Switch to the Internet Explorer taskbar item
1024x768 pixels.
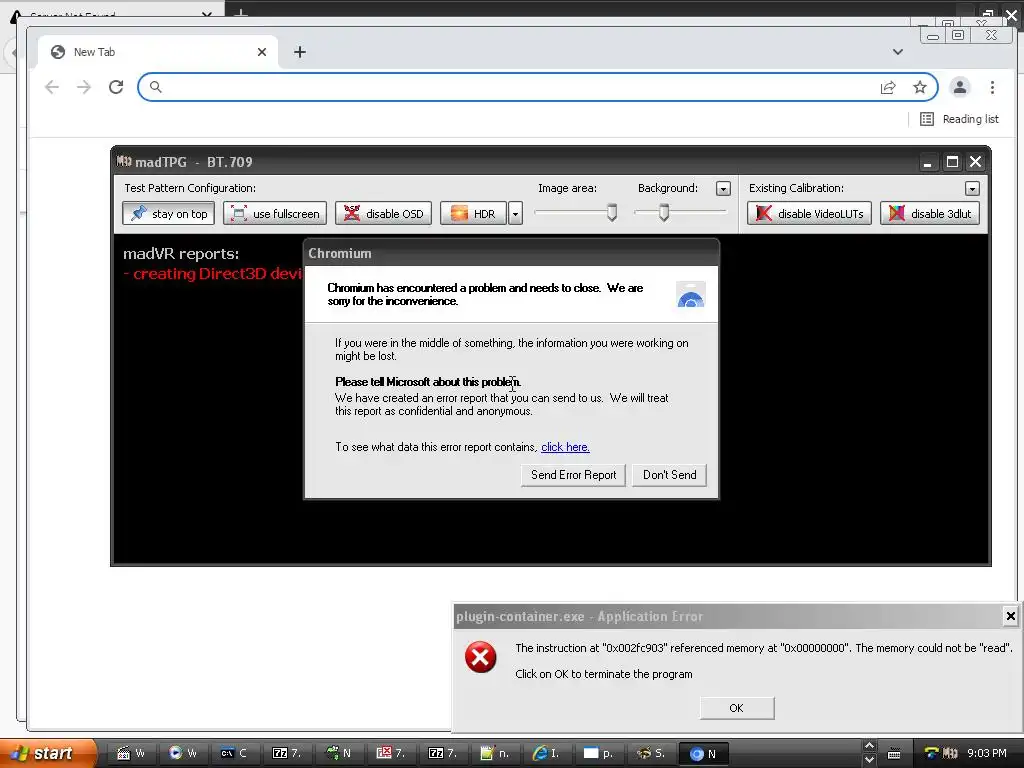pyautogui.click(x=546, y=753)
